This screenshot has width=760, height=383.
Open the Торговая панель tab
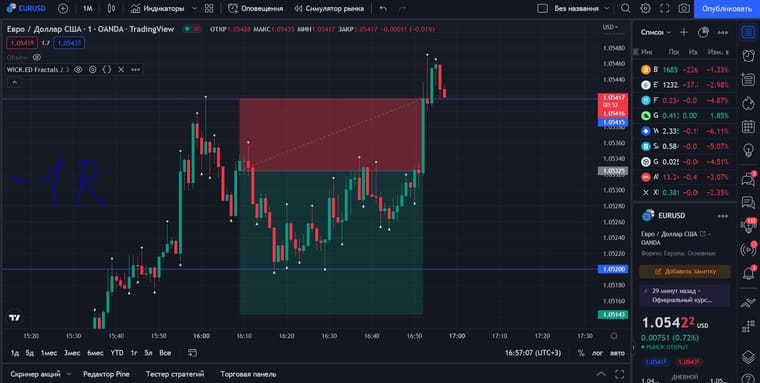pyautogui.click(x=248, y=374)
